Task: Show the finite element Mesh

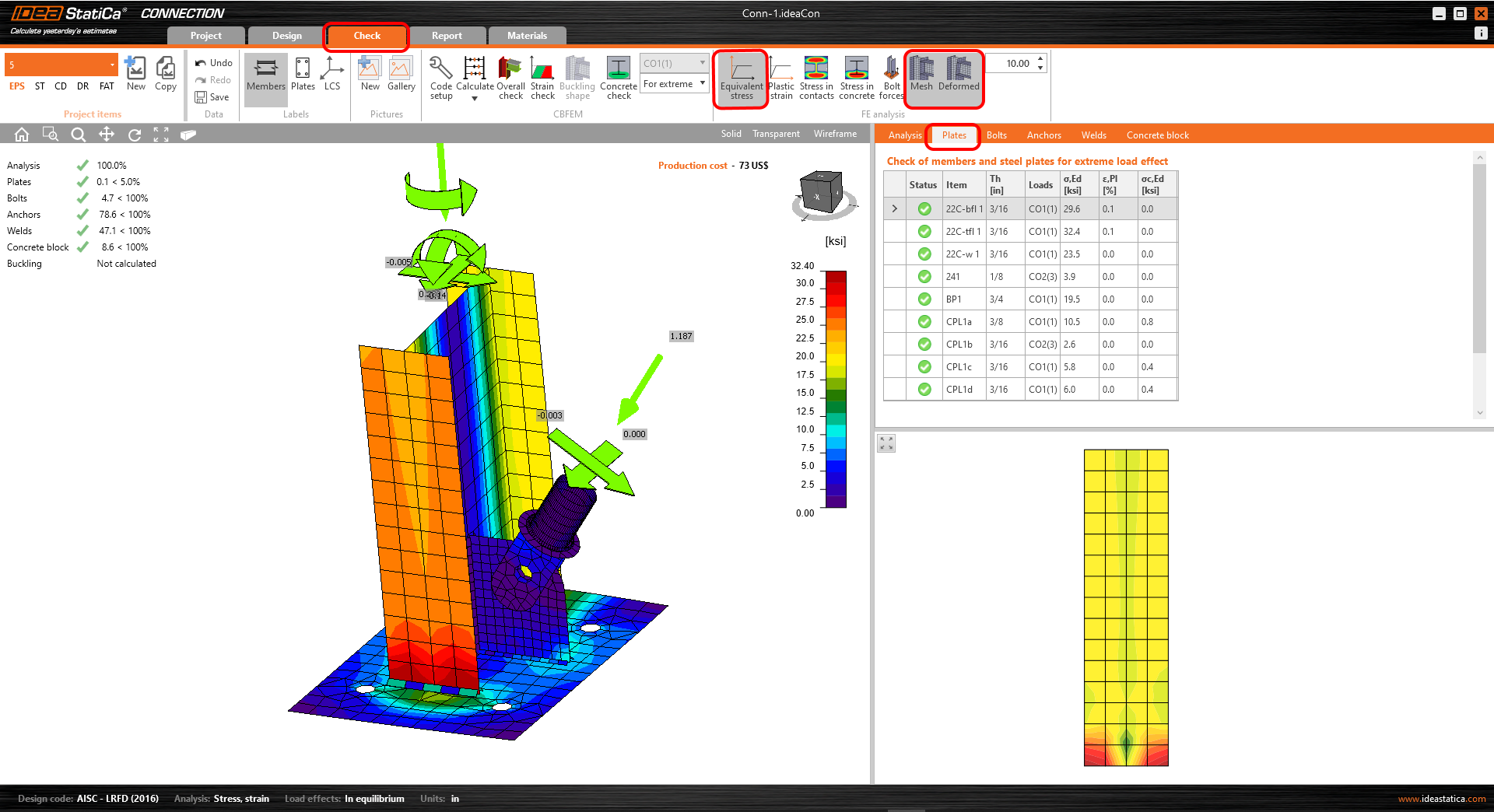Action: click(x=921, y=78)
